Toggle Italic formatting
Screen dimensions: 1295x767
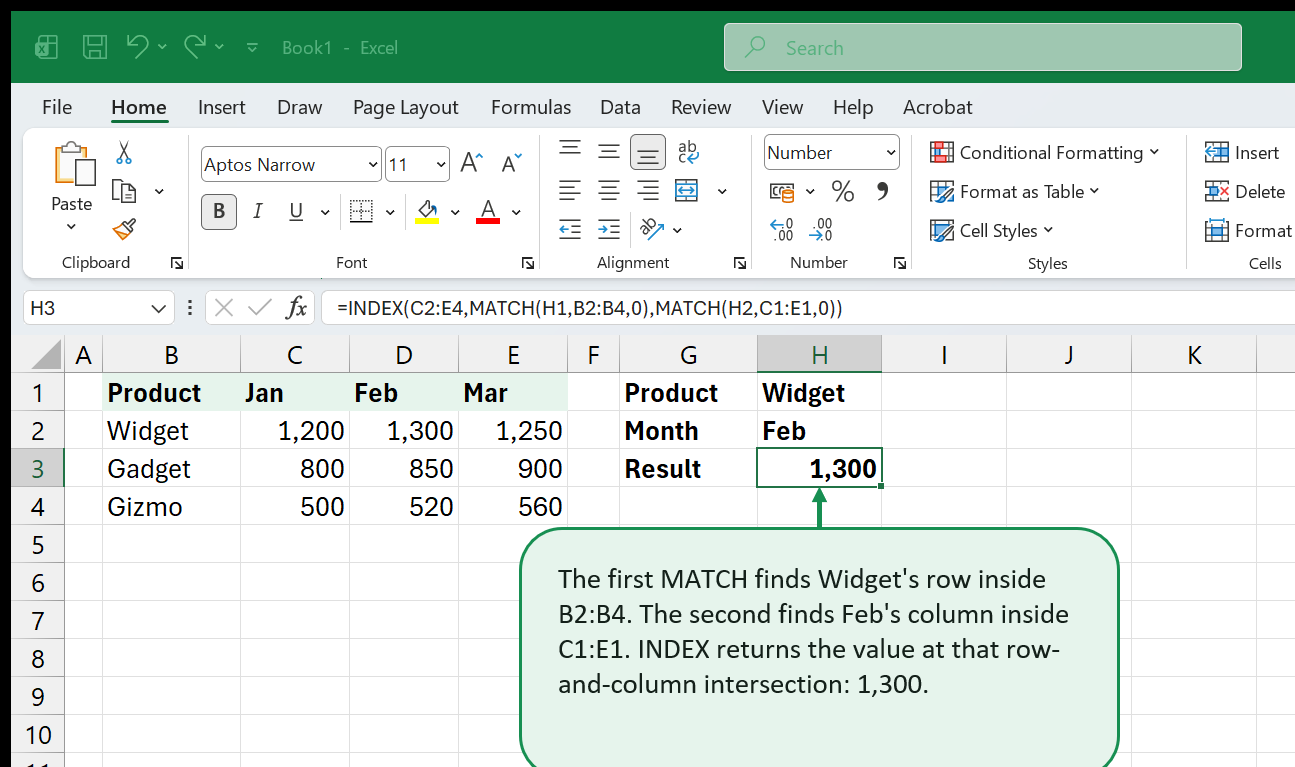click(x=258, y=211)
